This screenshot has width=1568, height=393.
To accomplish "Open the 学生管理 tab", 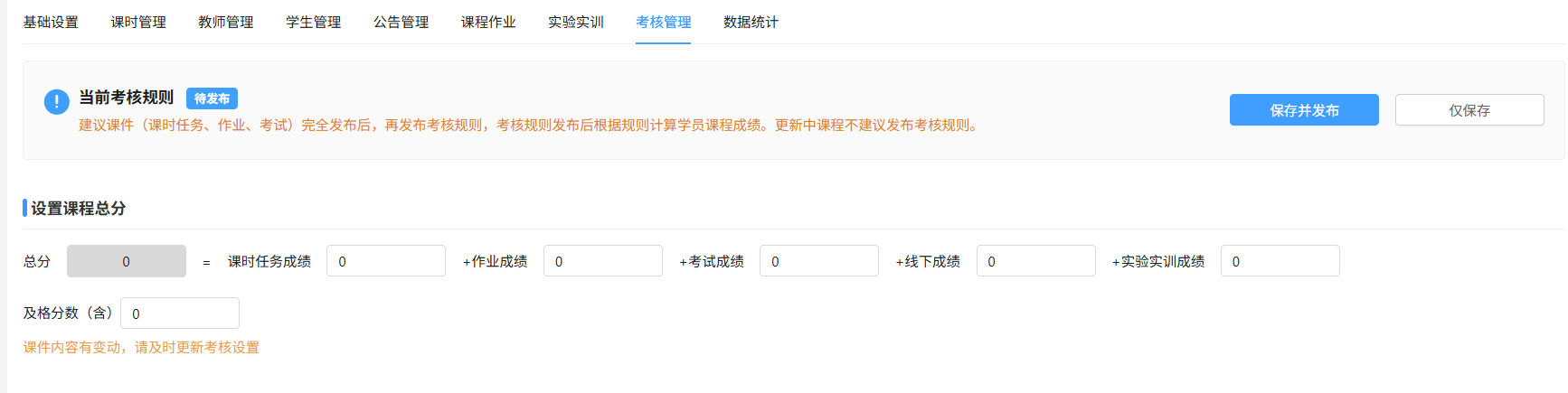I will [314, 23].
